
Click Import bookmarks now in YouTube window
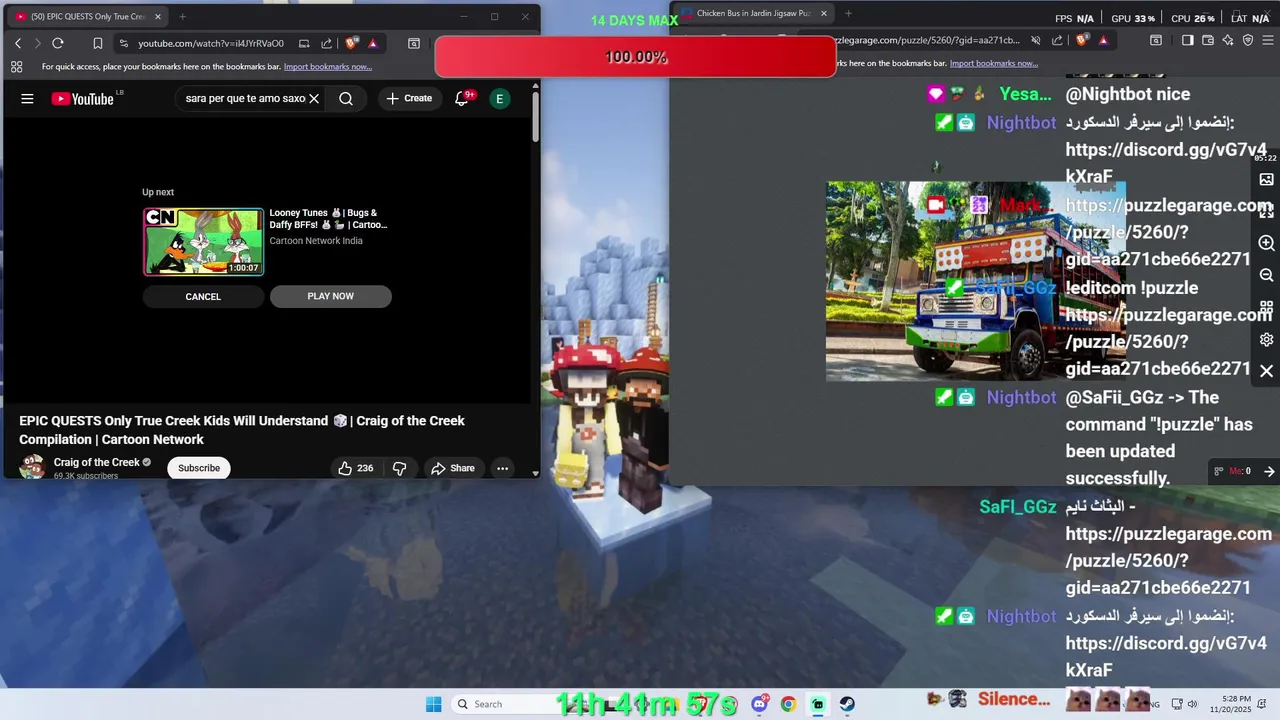coord(328,67)
